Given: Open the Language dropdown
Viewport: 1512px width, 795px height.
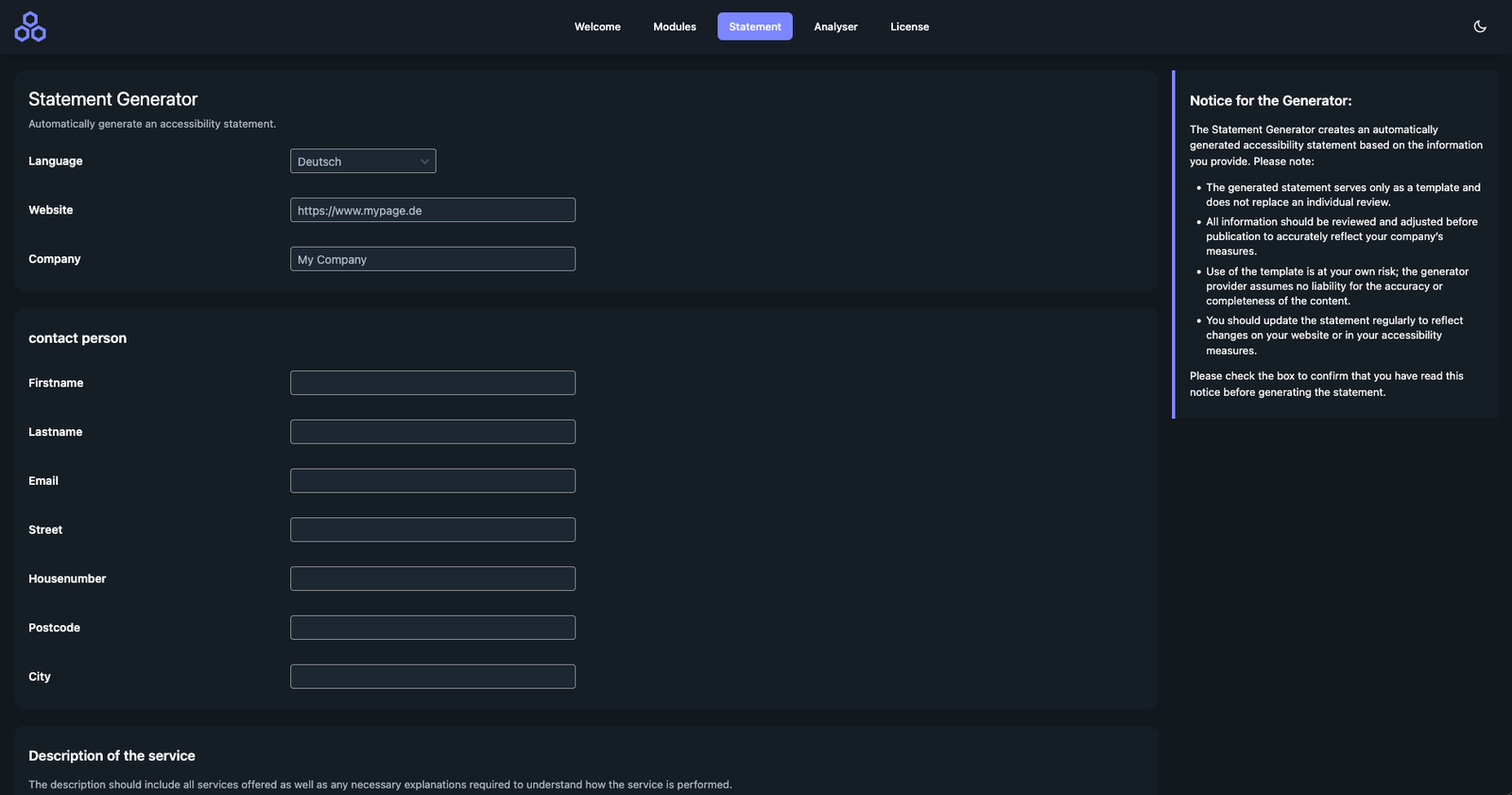Looking at the screenshot, I should [x=362, y=162].
